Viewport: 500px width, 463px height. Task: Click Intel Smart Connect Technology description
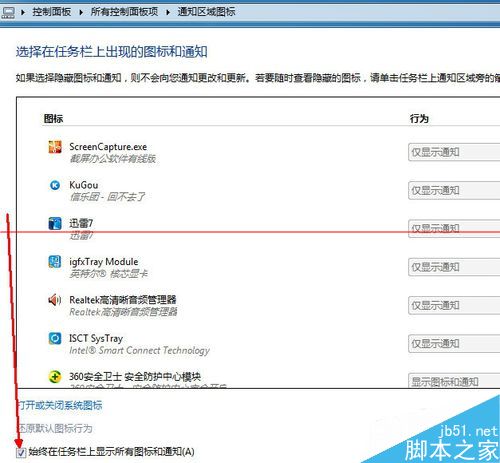(139, 350)
